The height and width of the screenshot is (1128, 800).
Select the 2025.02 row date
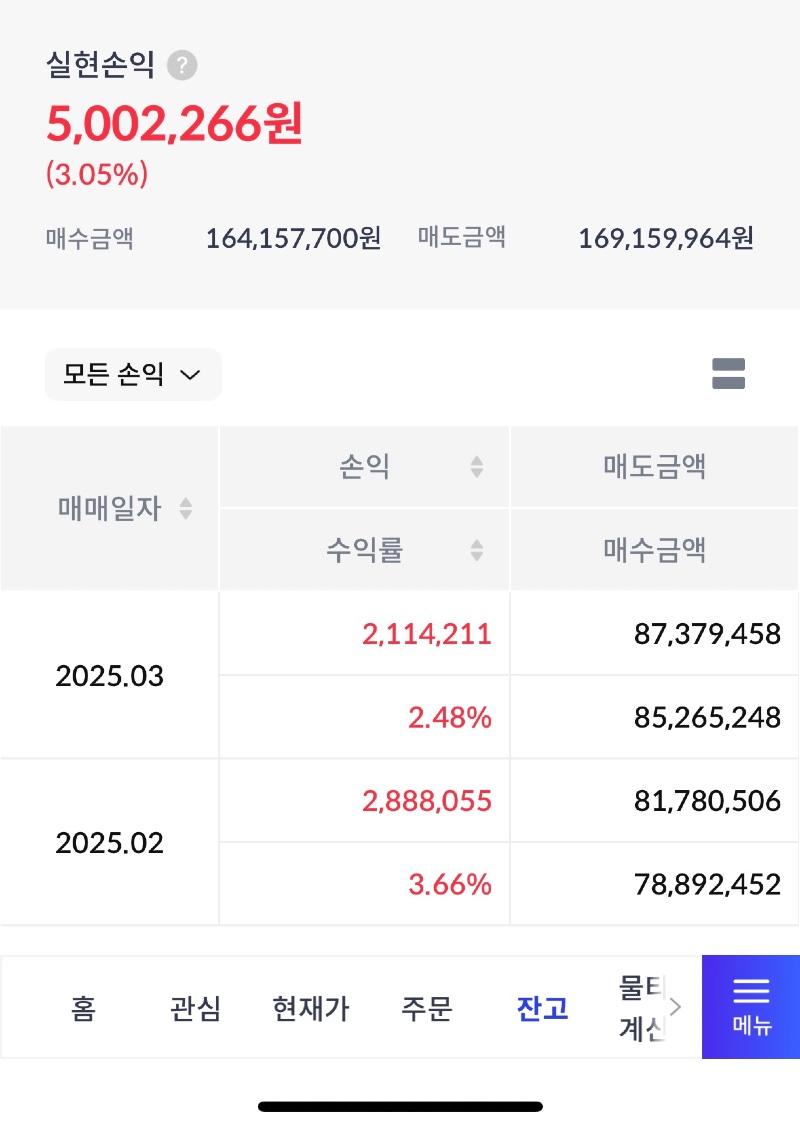[109, 842]
